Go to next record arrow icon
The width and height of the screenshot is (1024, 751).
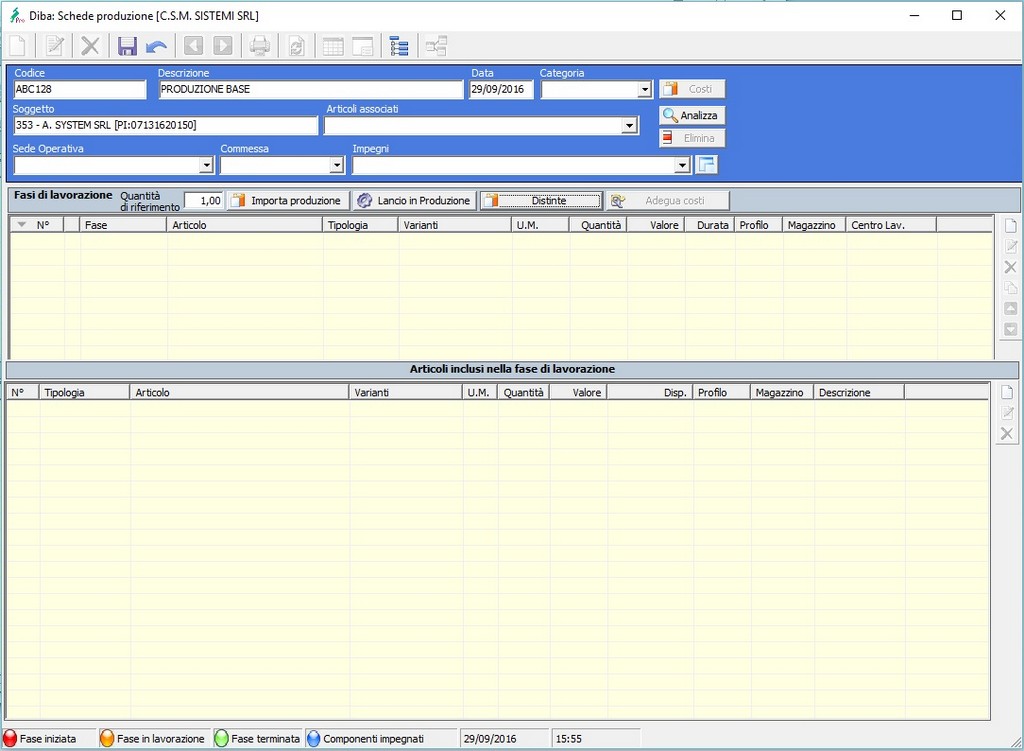[x=223, y=46]
